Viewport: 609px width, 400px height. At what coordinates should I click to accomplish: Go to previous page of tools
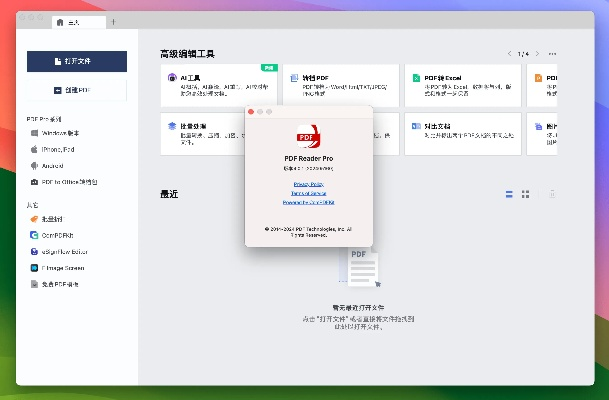coord(509,53)
